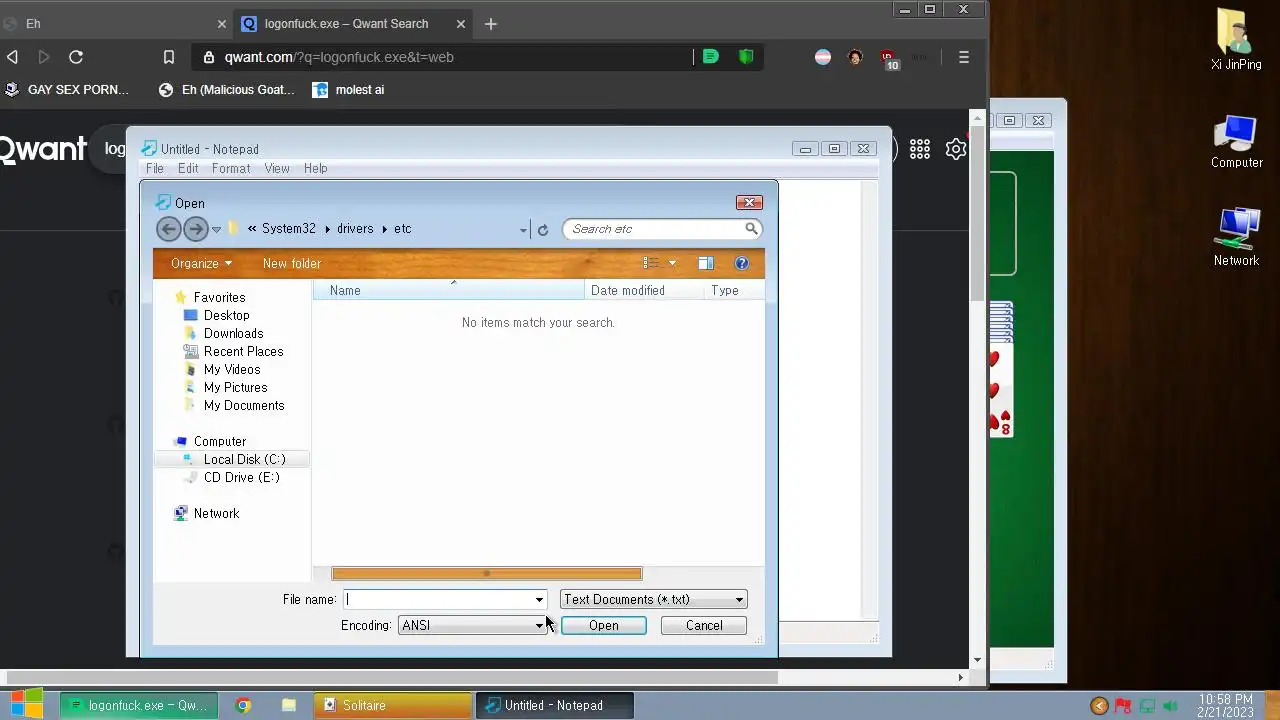Go forward in Open dialog
This screenshot has width=1280, height=720.
(x=195, y=229)
